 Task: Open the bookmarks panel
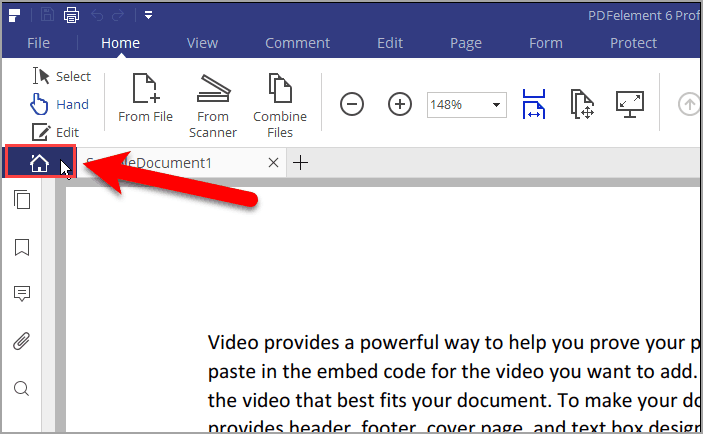point(22,247)
